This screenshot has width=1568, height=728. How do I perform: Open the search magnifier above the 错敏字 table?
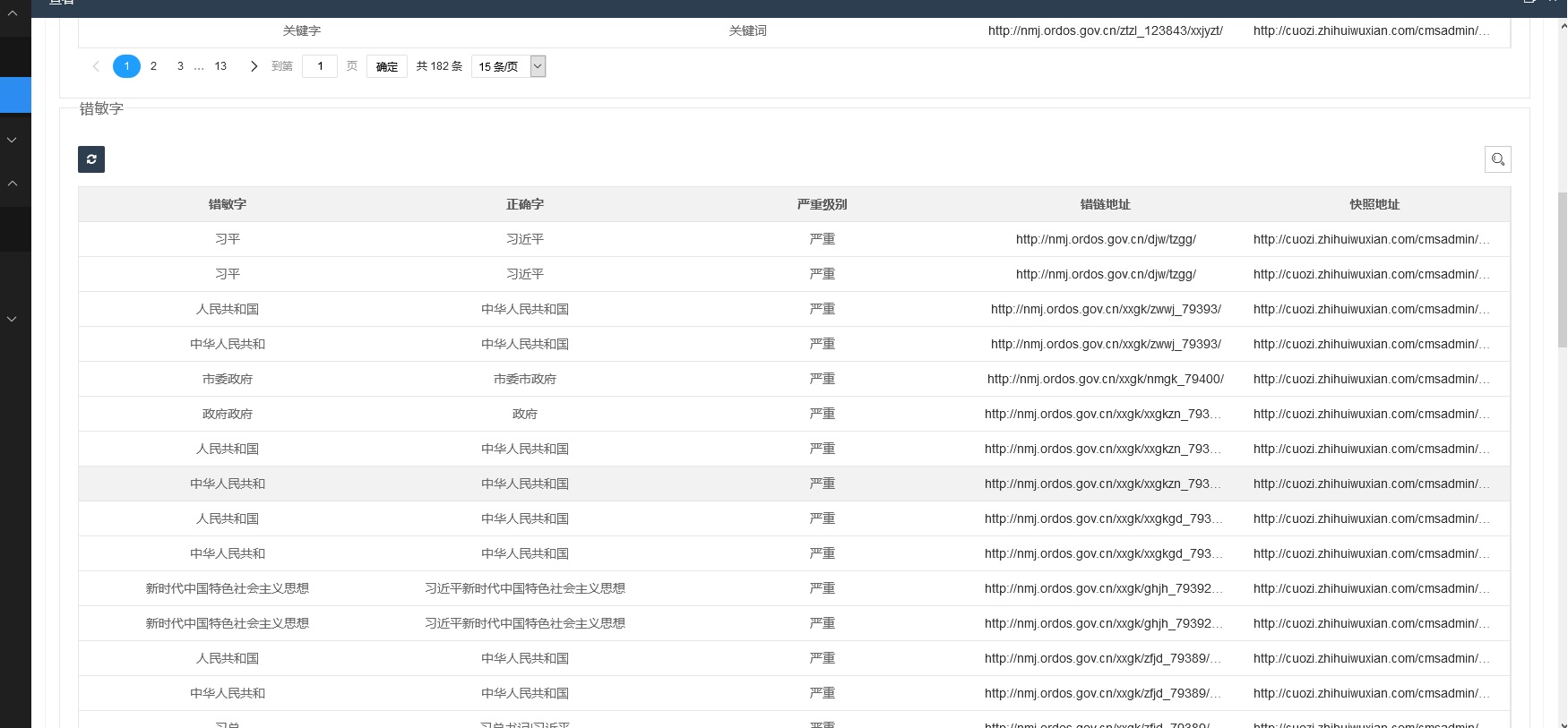coord(1497,159)
